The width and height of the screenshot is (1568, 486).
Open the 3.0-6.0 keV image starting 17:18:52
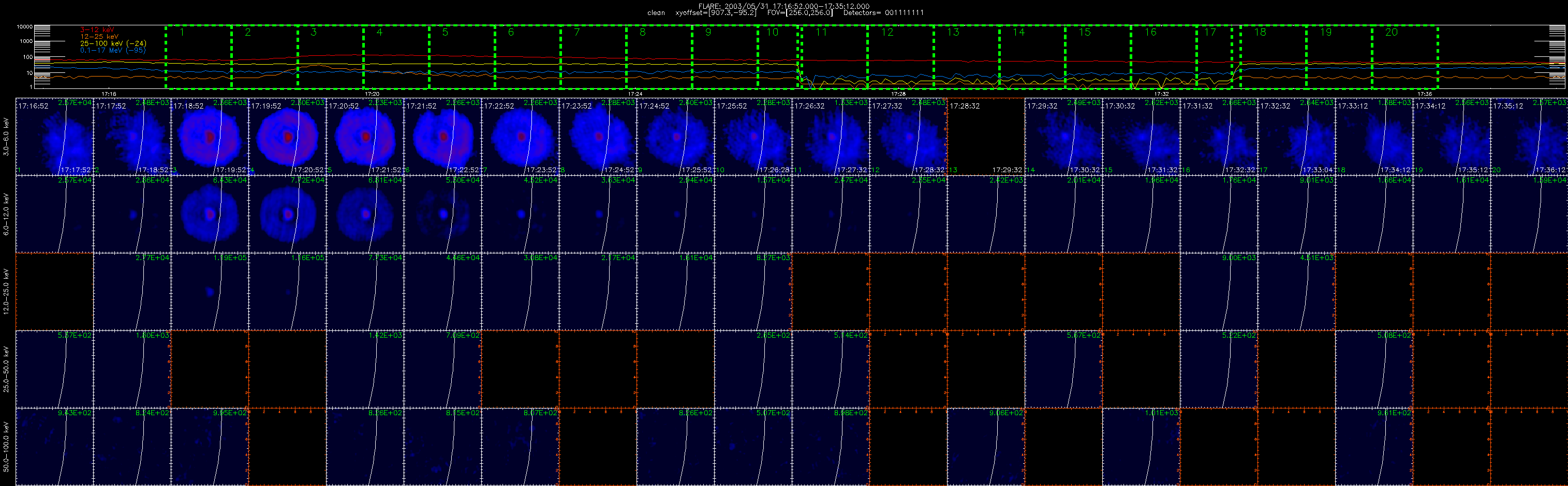pyautogui.click(x=210, y=137)
